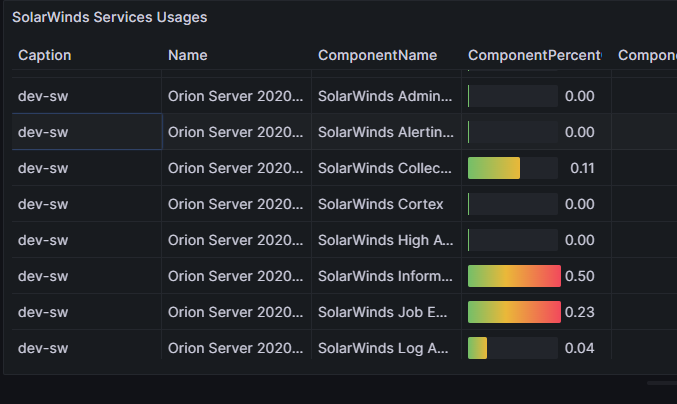The width and height of the screenshot is (677, 404).
Task: Select dev-sw cell in SolarWinds Admin row
Action: (x=87, y=96)
